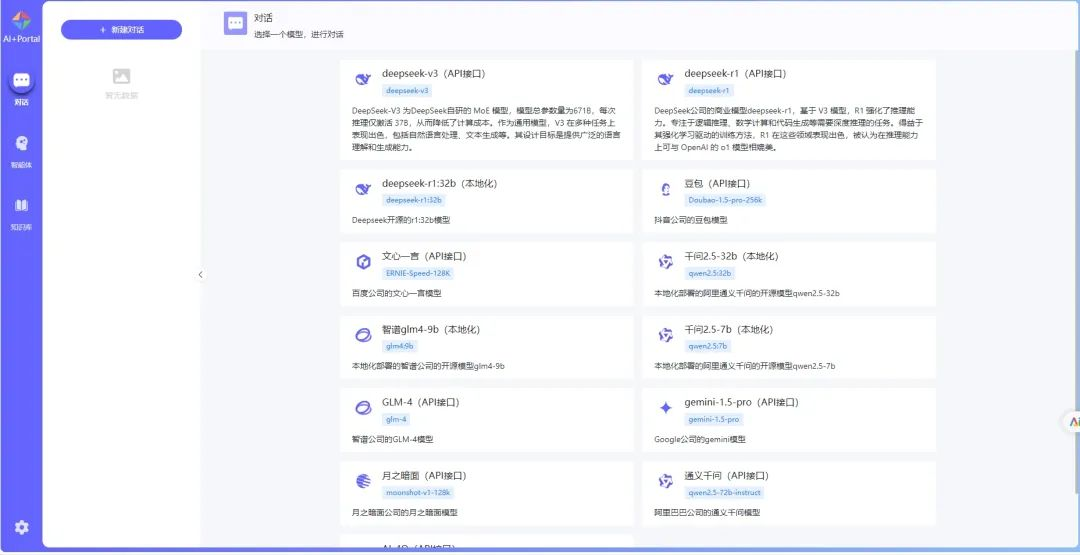Click the AI+Portal logo

[21, 21]
